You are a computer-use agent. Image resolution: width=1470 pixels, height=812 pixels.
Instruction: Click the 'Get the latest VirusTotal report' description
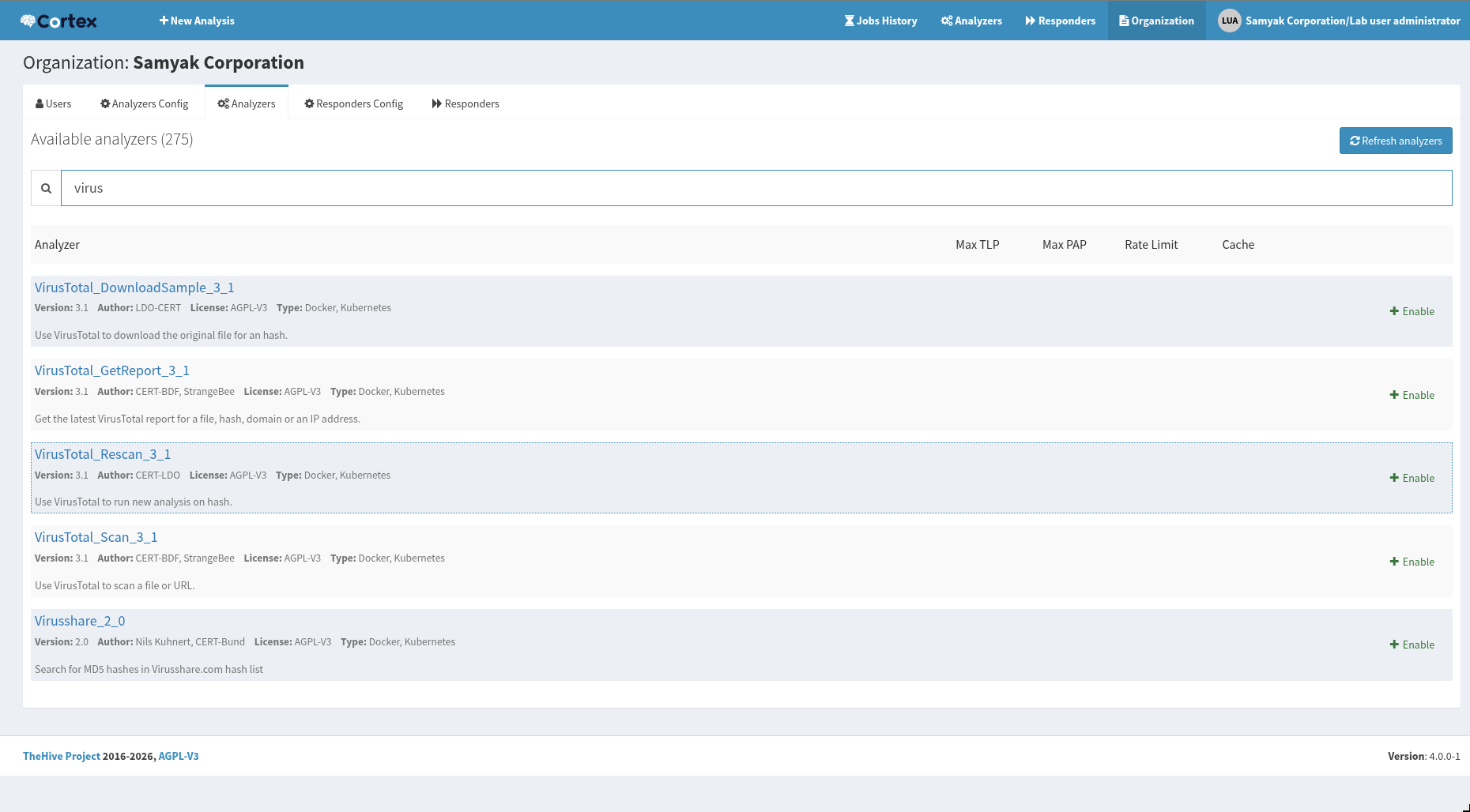pos(198,419)
